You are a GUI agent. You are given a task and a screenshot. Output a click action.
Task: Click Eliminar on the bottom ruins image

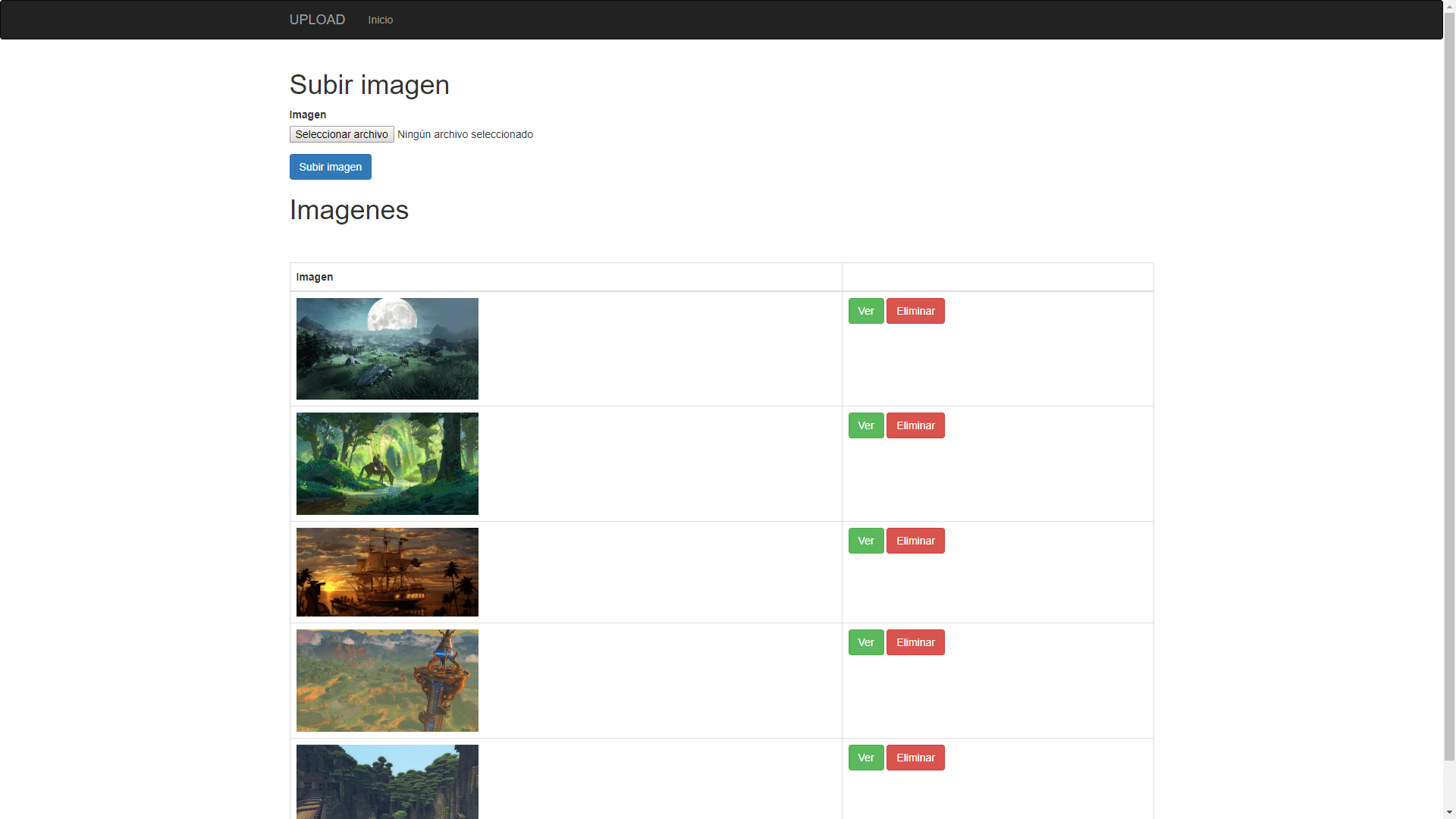tap(915, 757)
